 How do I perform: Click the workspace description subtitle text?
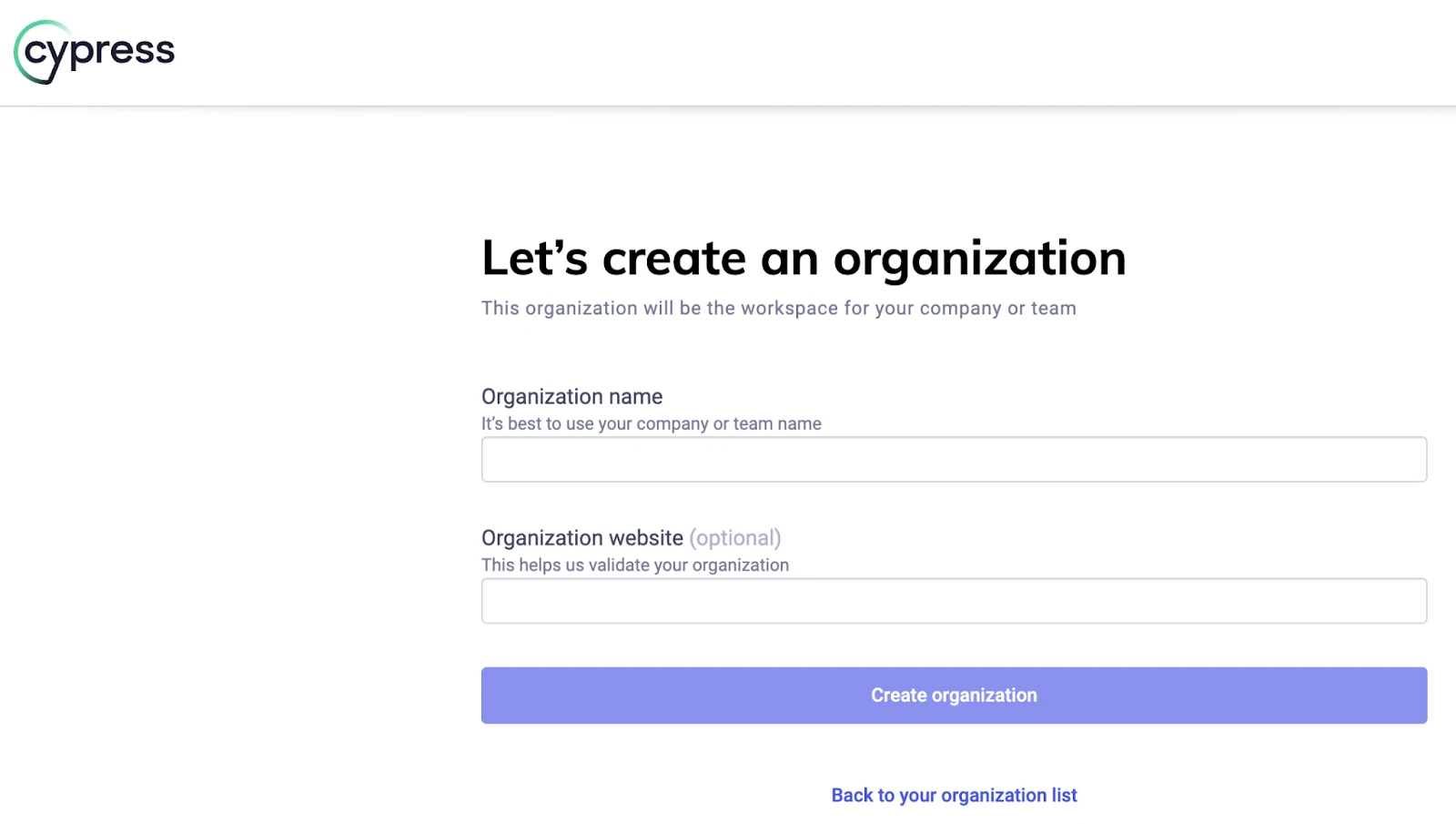778,308
